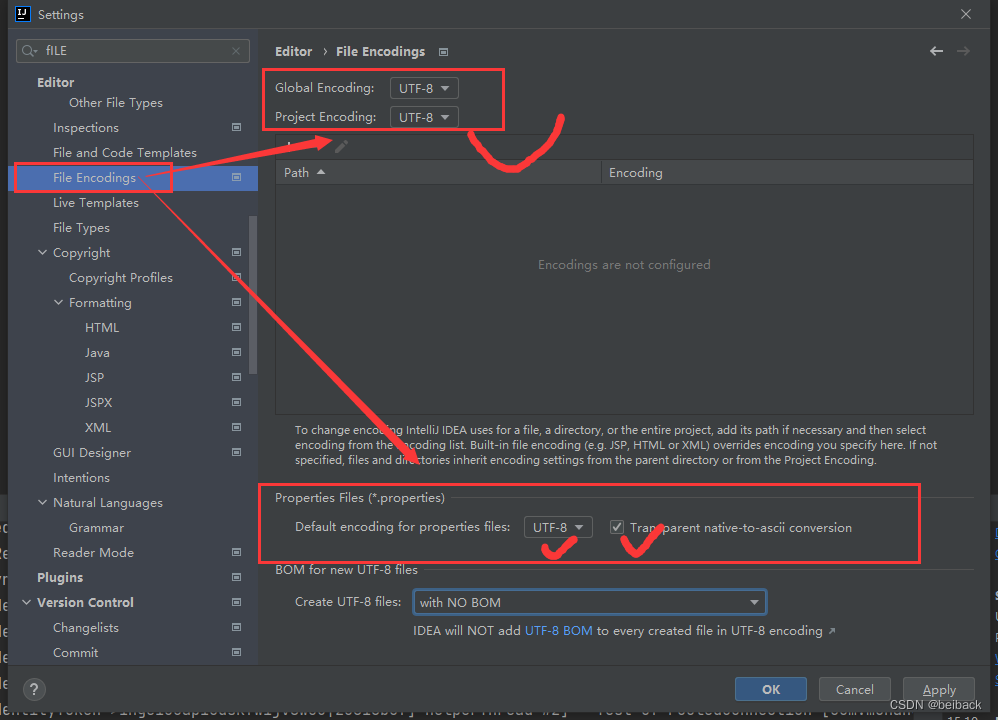Viewport: 998px width, 720px height.
Task: Click the project icon on File Encodings row
Action: click(236, 178)
